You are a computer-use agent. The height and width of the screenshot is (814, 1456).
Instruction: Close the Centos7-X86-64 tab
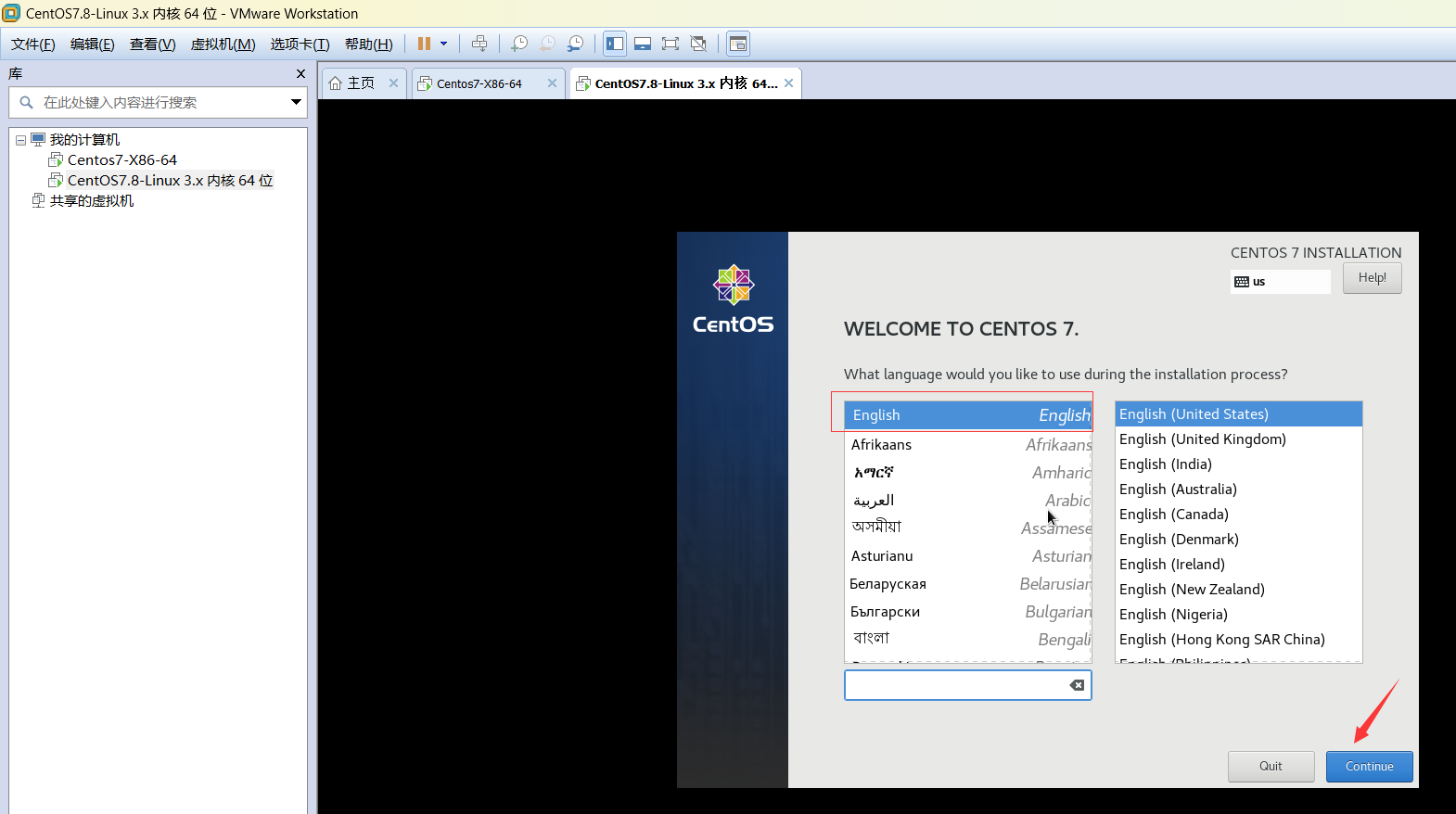(552, 83)
